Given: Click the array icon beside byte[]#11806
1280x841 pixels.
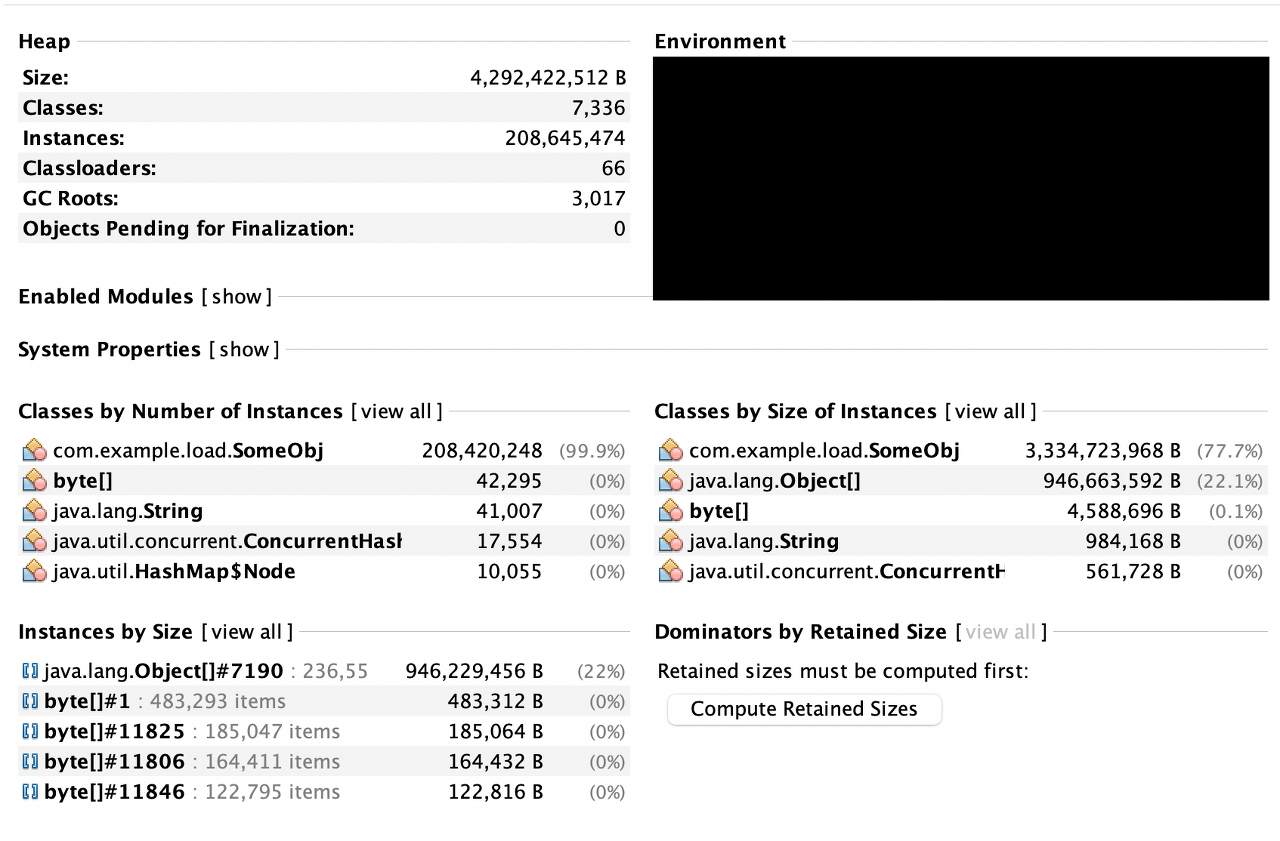Looking at the screenshot, I should click(x=30, y=762).
